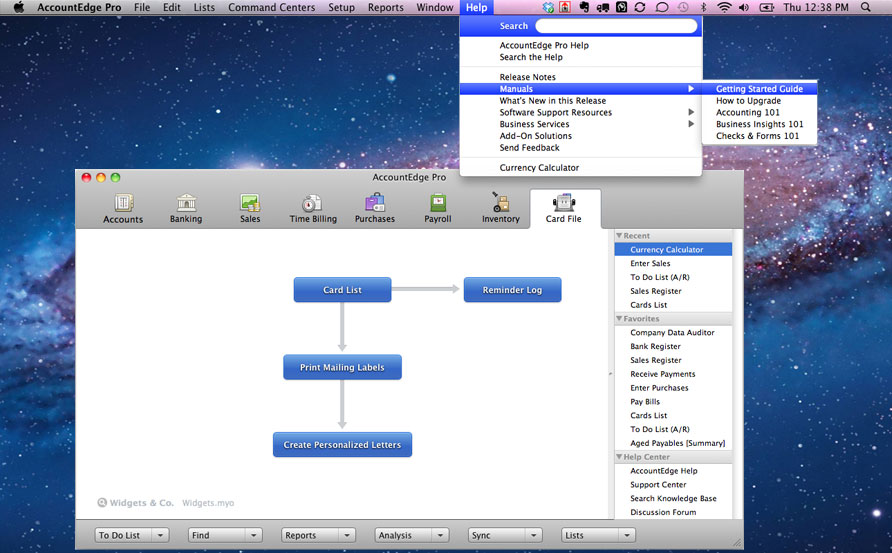Collapse the Favorites section triangle
This screenshot has height=553, width=892.
(619, 319)
